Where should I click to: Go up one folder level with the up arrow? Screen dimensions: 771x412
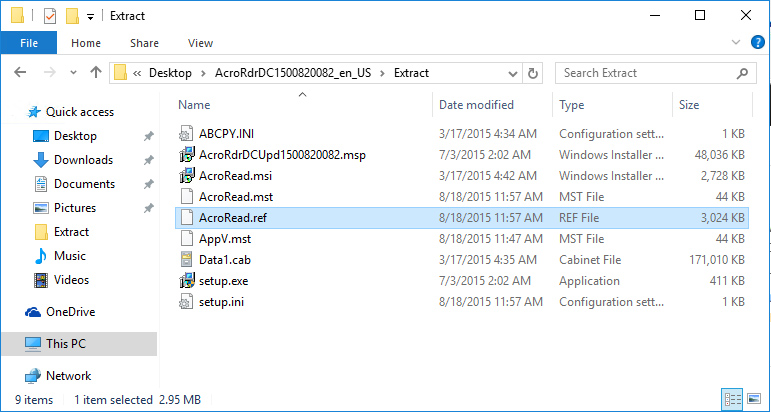pos(96,73)
